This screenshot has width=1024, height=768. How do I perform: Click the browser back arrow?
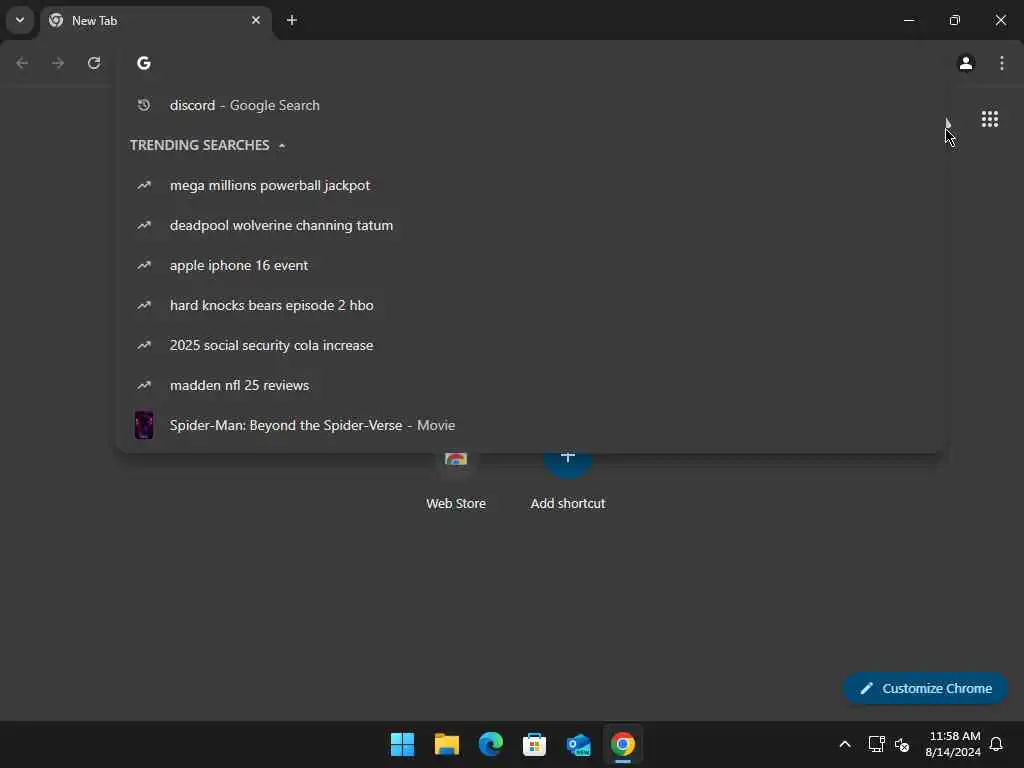22,63
